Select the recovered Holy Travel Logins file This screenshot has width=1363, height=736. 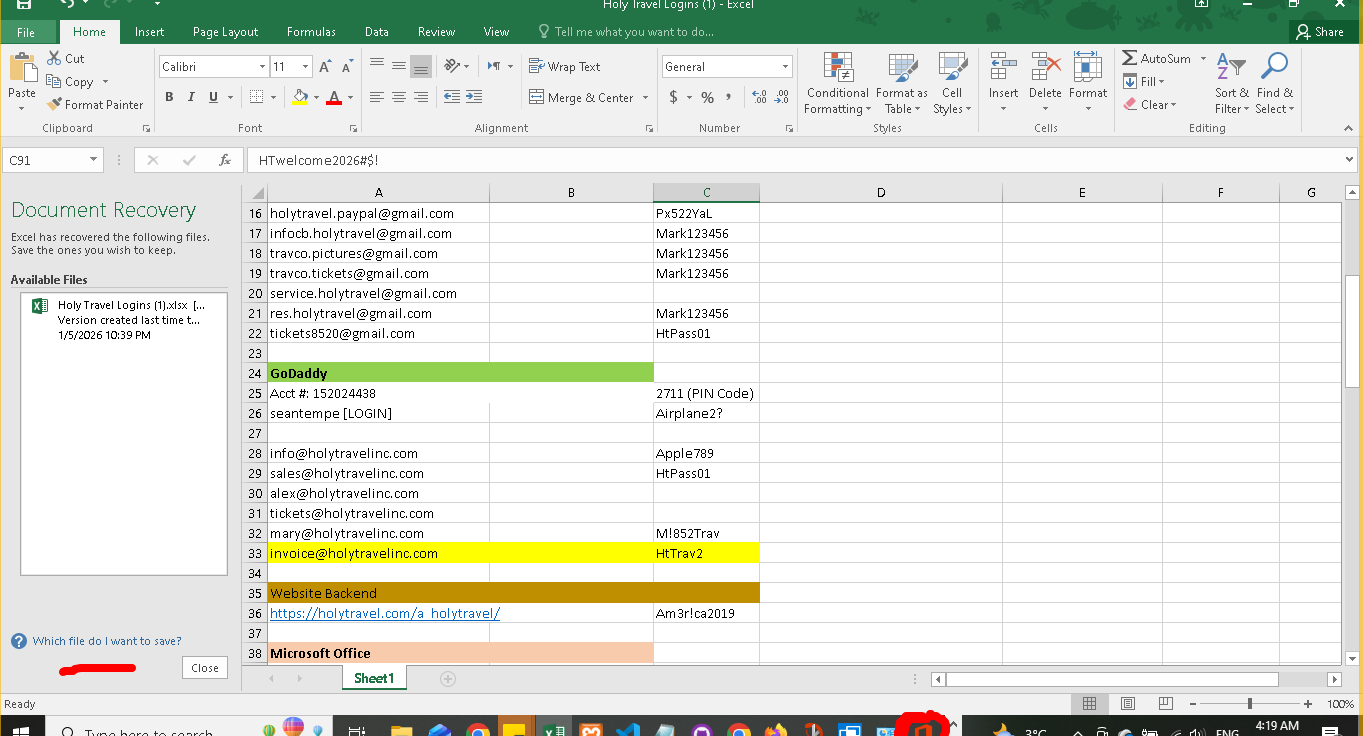click(123, 320)
